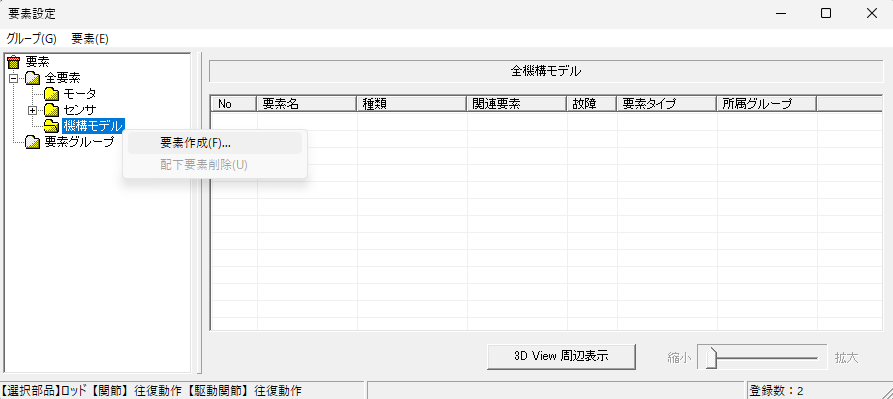The image size is (893, 399).
Task: Select the 要素グループ tree item
Action: point(79,142)
